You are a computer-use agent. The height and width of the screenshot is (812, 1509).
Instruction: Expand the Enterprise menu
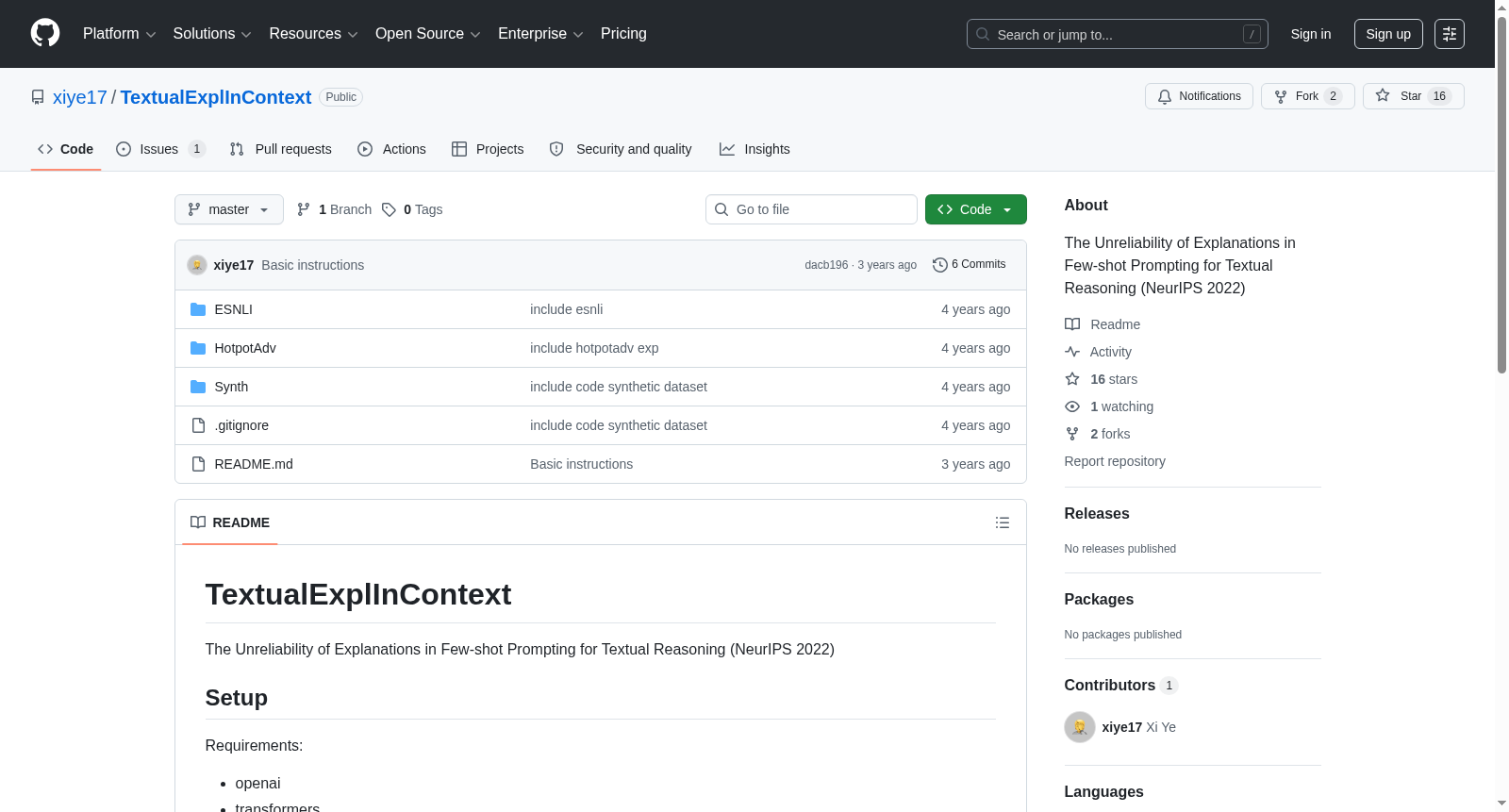click(x=540, y=34)
